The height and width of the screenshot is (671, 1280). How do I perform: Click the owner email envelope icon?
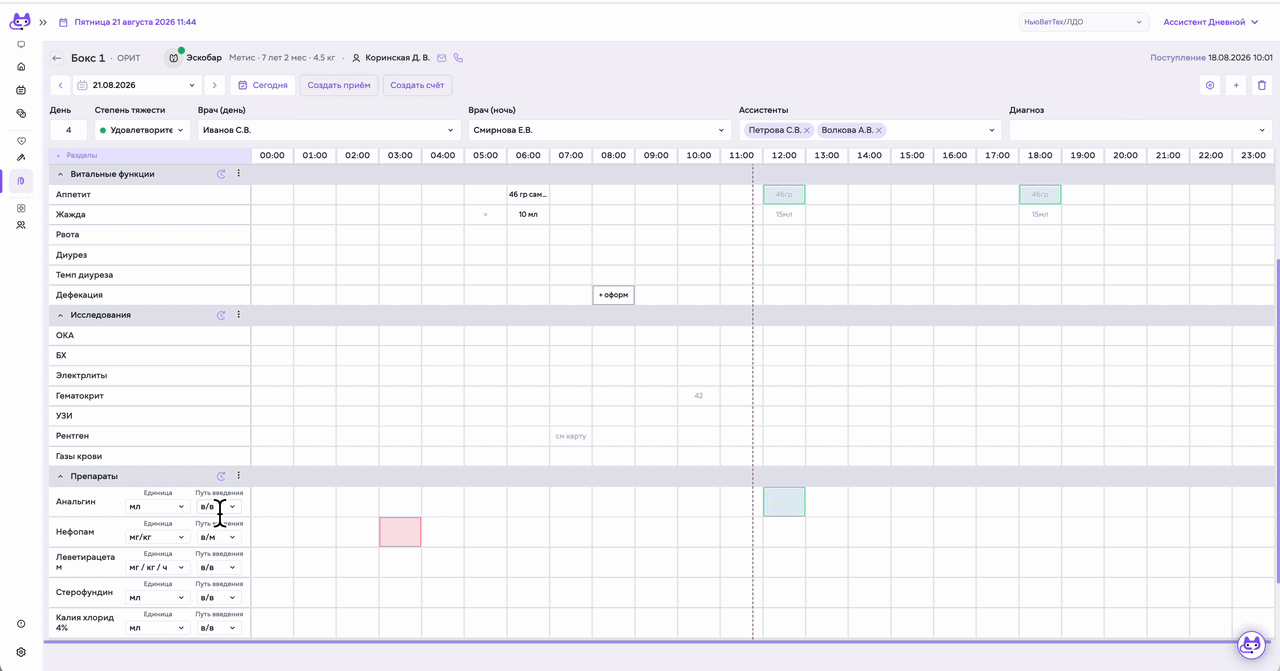[441, 58]
